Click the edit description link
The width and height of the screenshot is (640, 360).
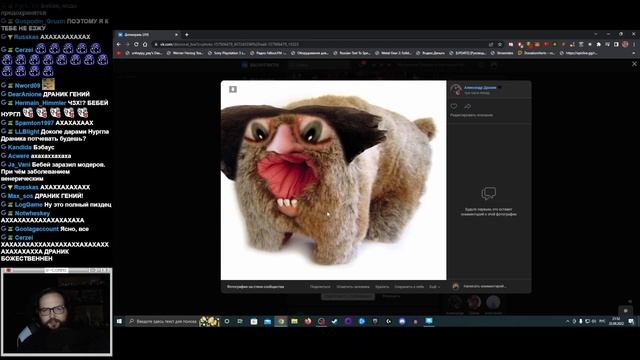coord(471,116)
